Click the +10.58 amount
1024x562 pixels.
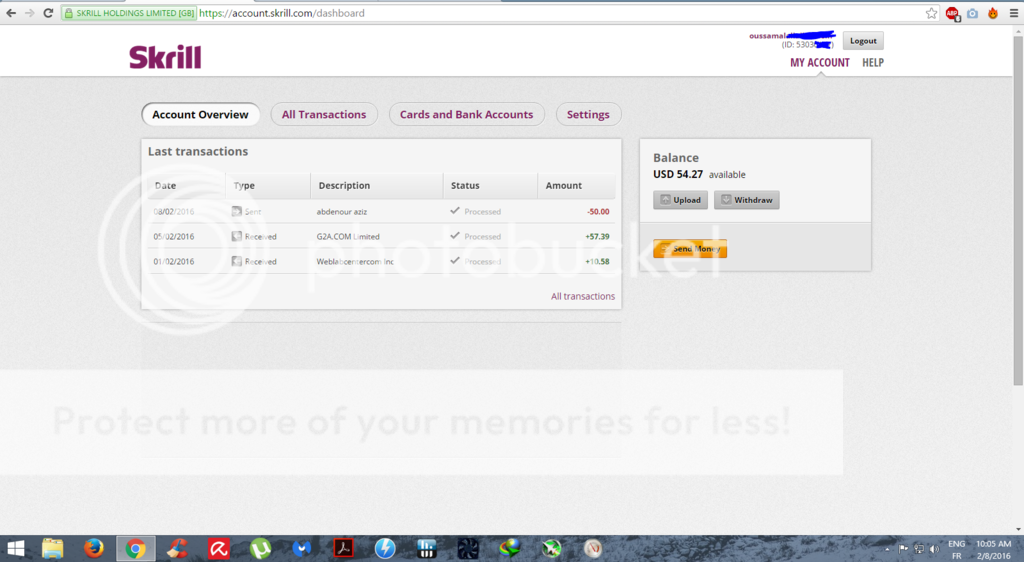[x=598, y=261]
